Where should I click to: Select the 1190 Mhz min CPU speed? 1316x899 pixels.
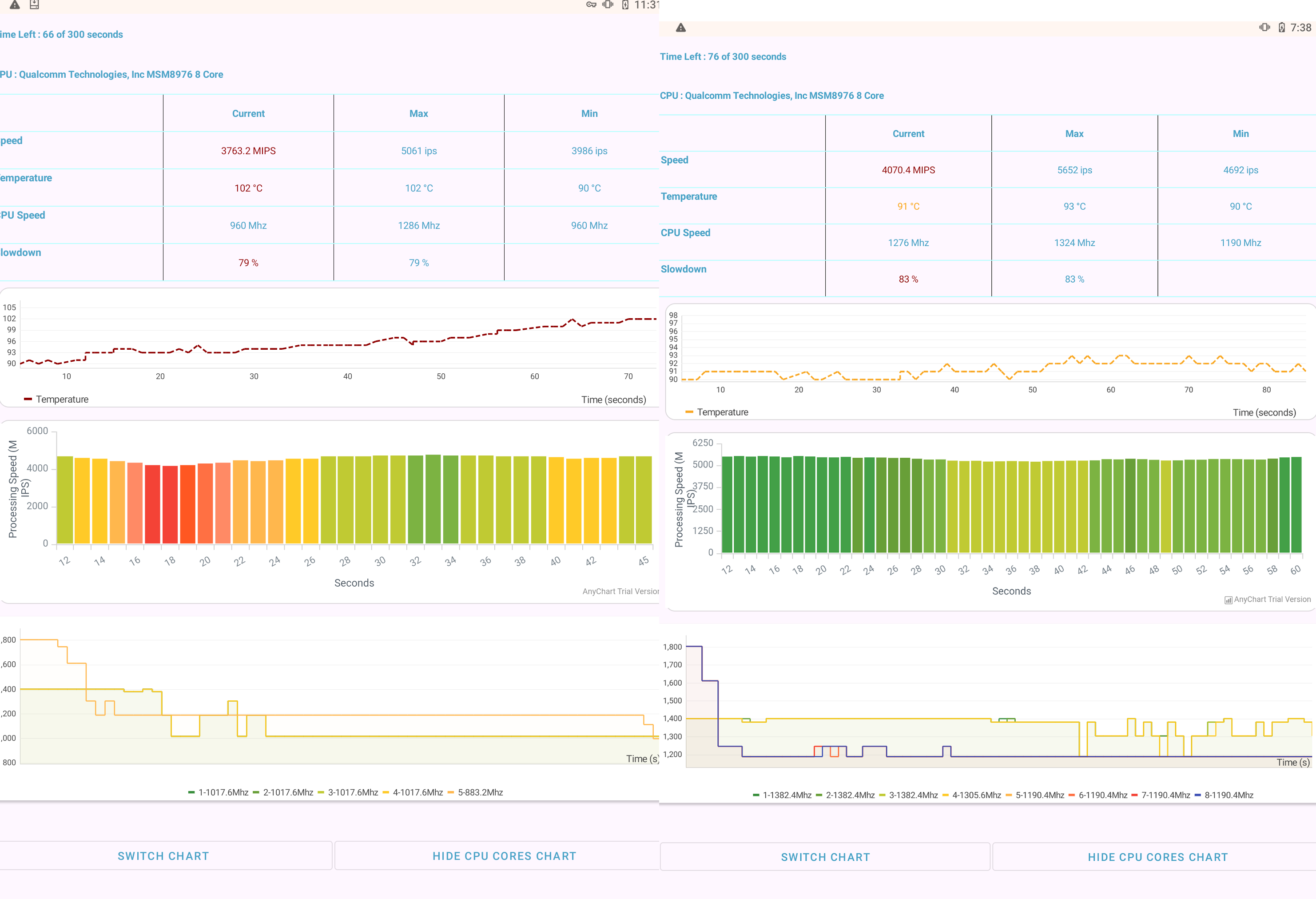coord(1240,243)
